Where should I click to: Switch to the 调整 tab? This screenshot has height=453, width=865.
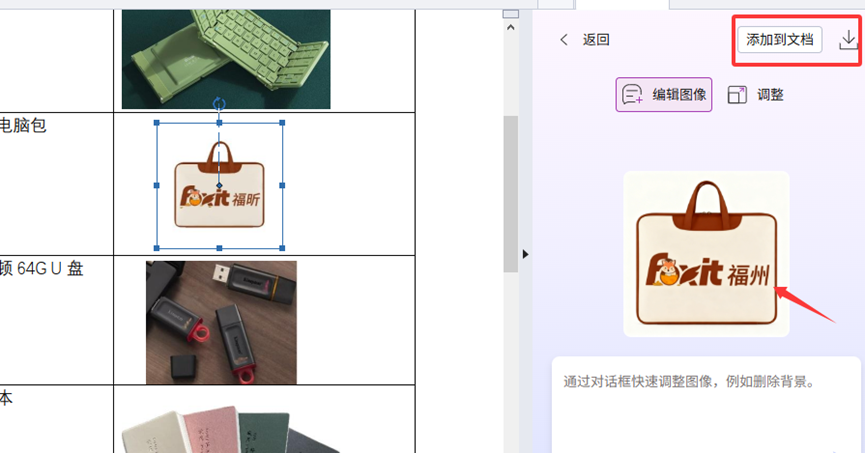tap(756, 95)
